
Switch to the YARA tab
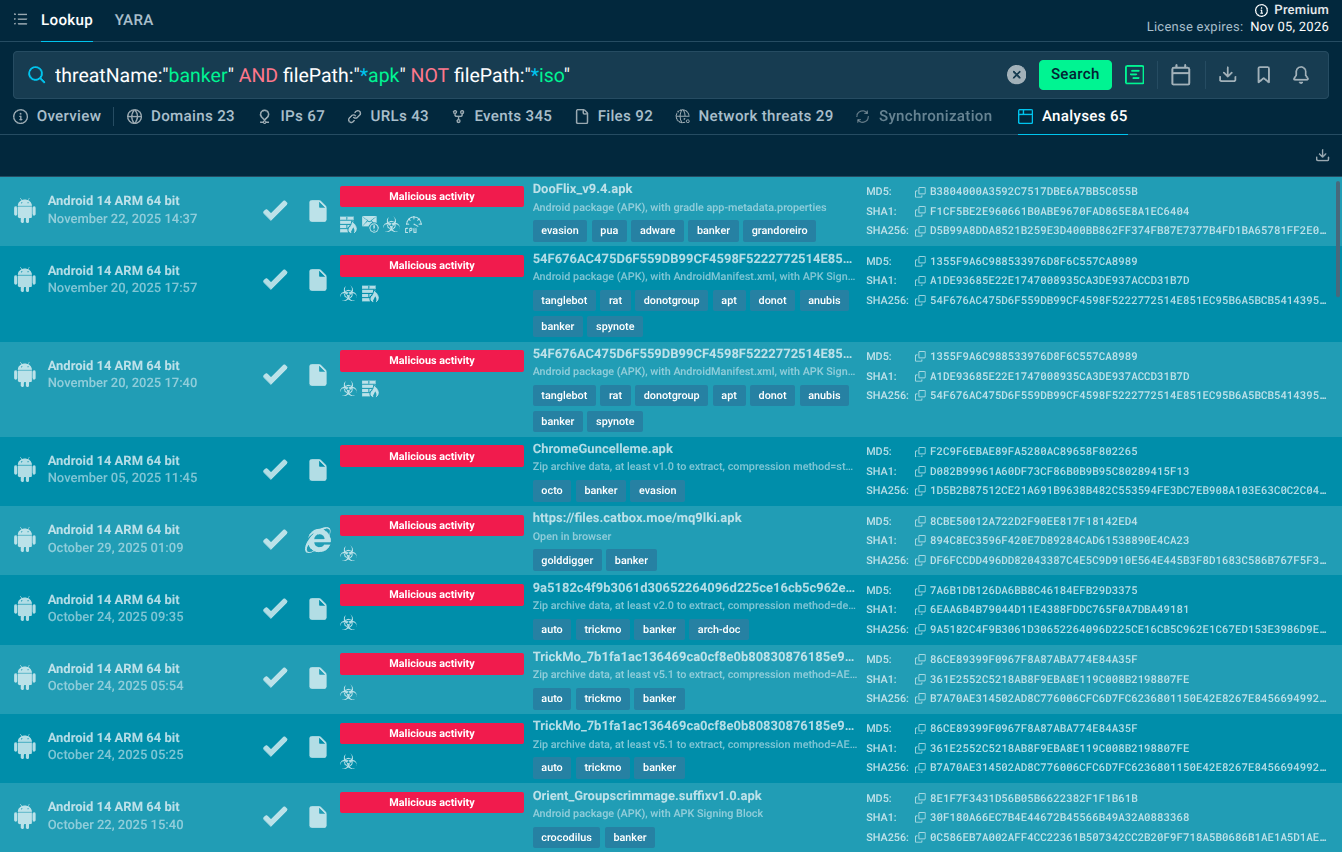[x=134, y=20]
